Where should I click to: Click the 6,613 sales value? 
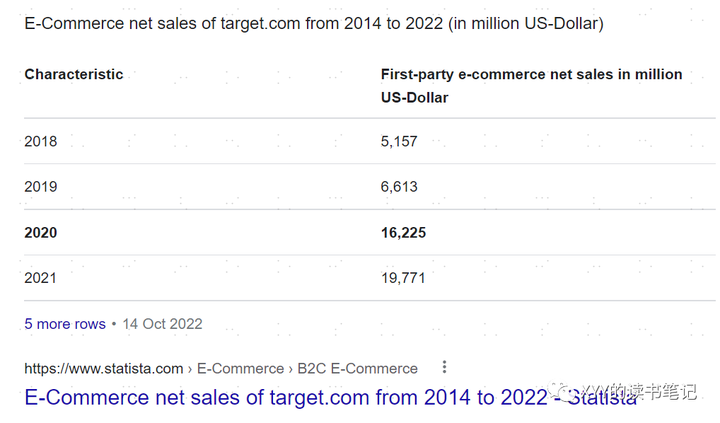click(x=399, y=186)
